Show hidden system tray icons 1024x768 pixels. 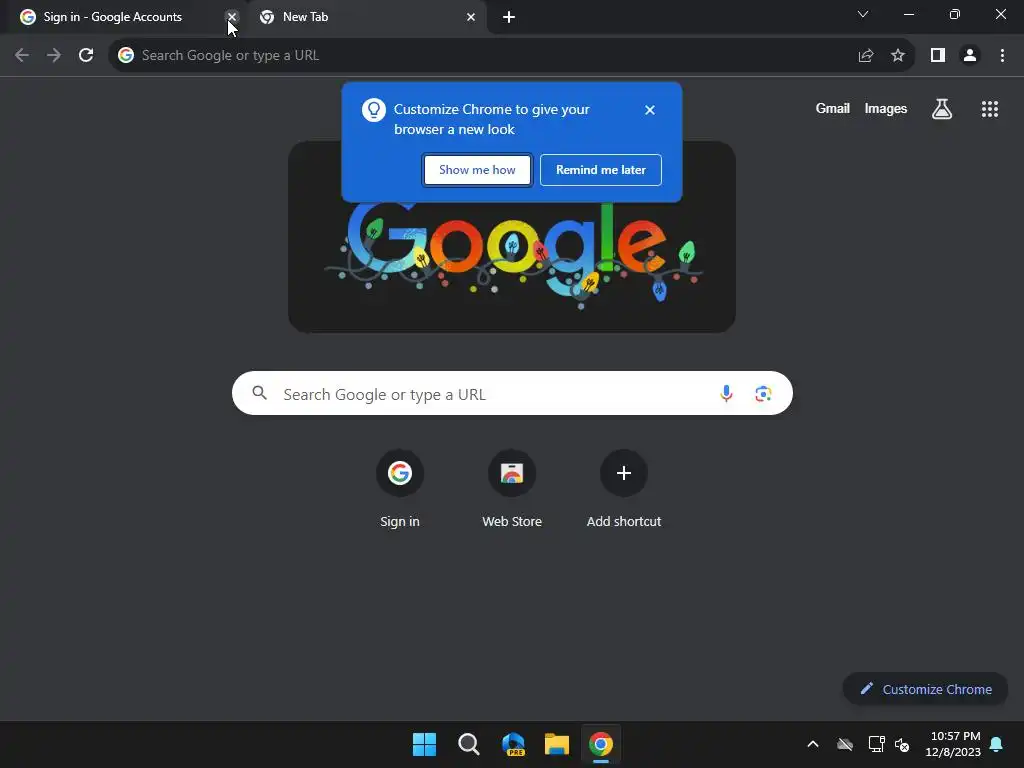tap(813, 744)
